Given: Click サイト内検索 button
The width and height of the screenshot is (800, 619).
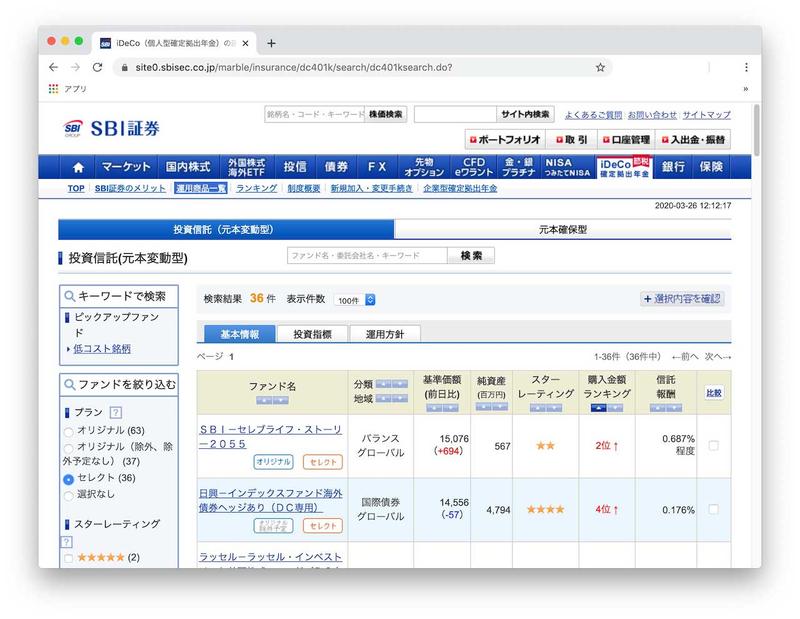Looking at the screenshot, I should 525,114.
